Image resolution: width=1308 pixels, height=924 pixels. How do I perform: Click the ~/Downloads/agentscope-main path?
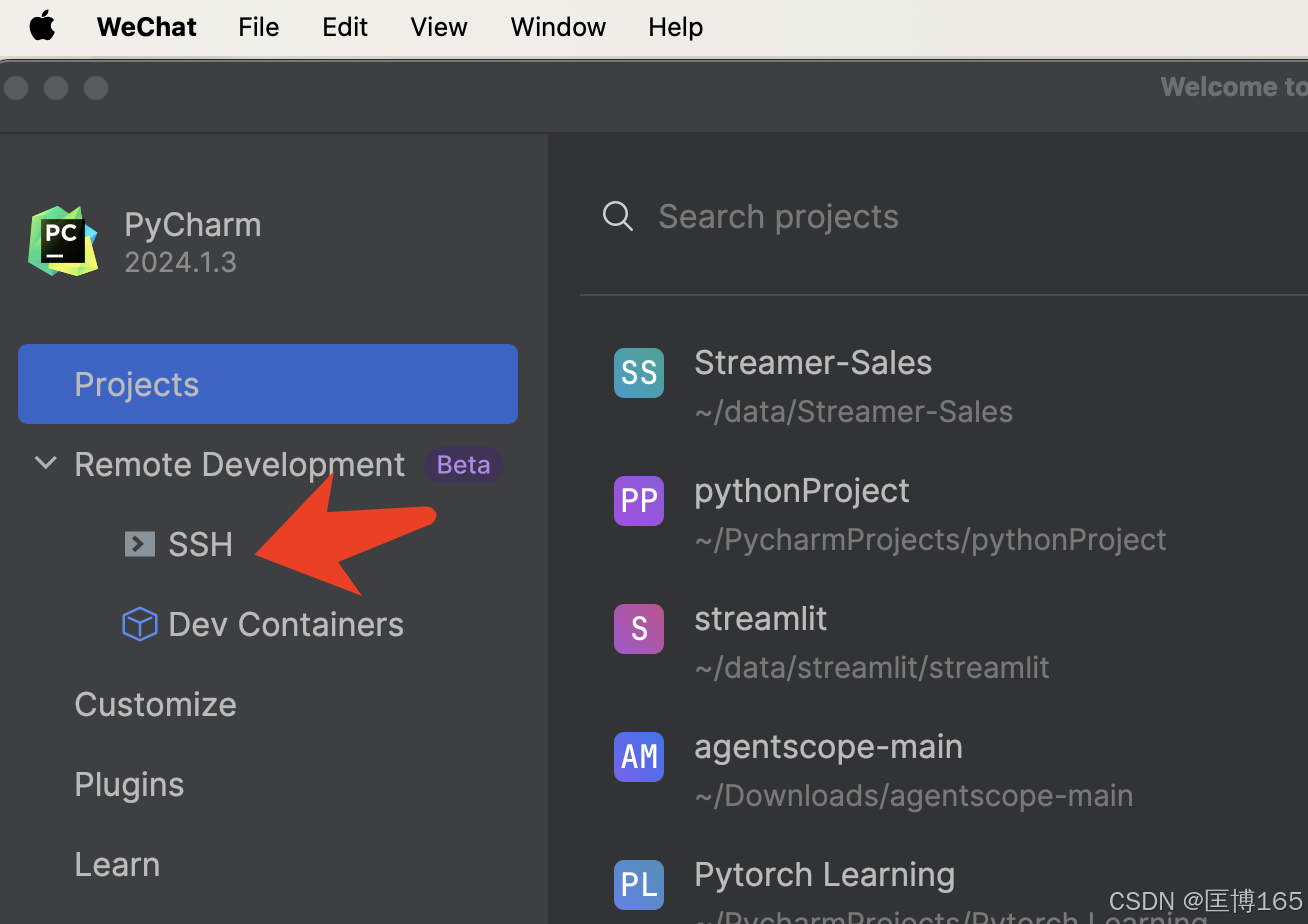914,795
